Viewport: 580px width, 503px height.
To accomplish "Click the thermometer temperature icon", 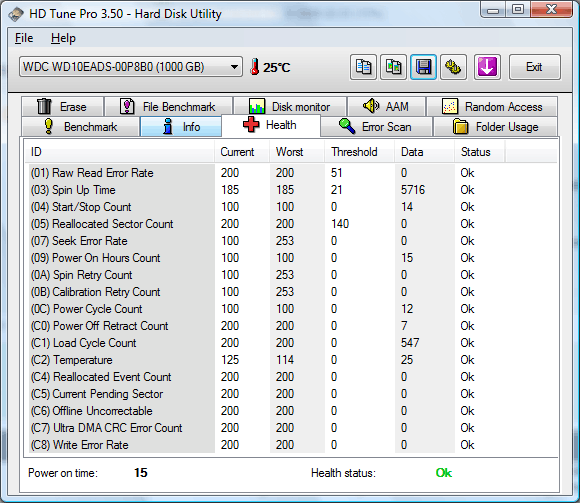I will [x=254, y=67].
